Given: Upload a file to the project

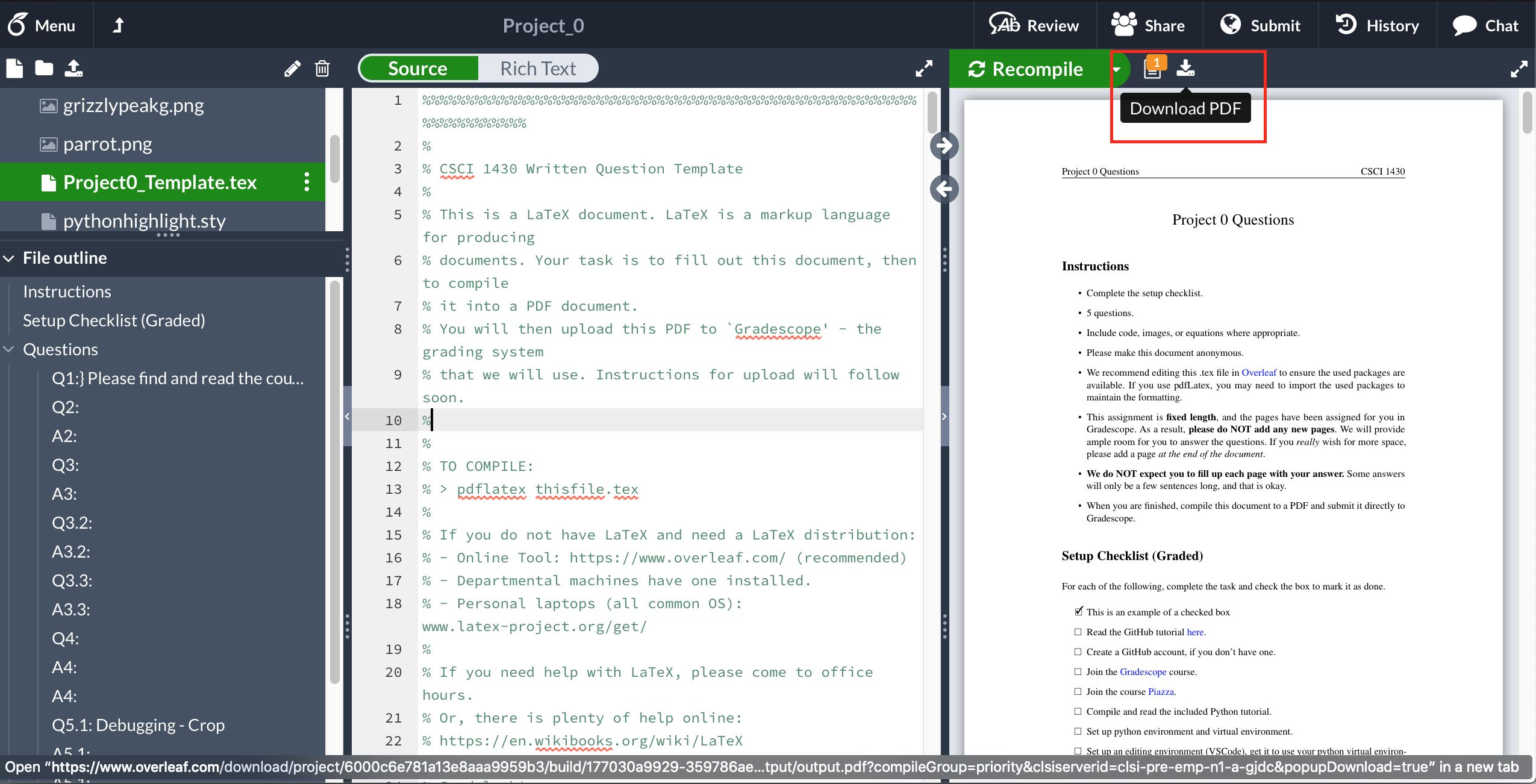Looking at the screenshot, I should point(74,68).
